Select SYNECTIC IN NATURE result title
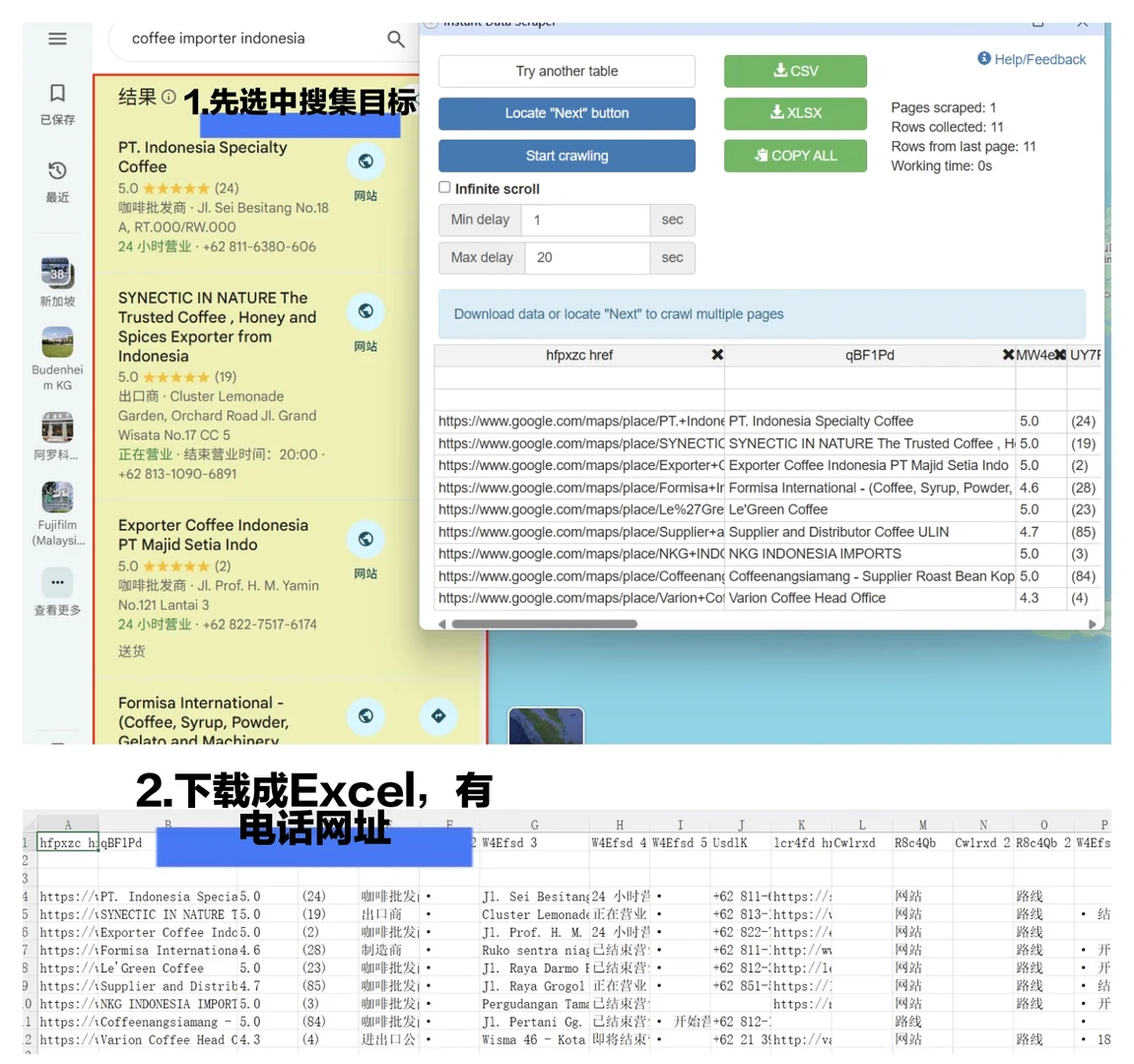Viewport: 1134px width, 1064px height. point(217,327)
